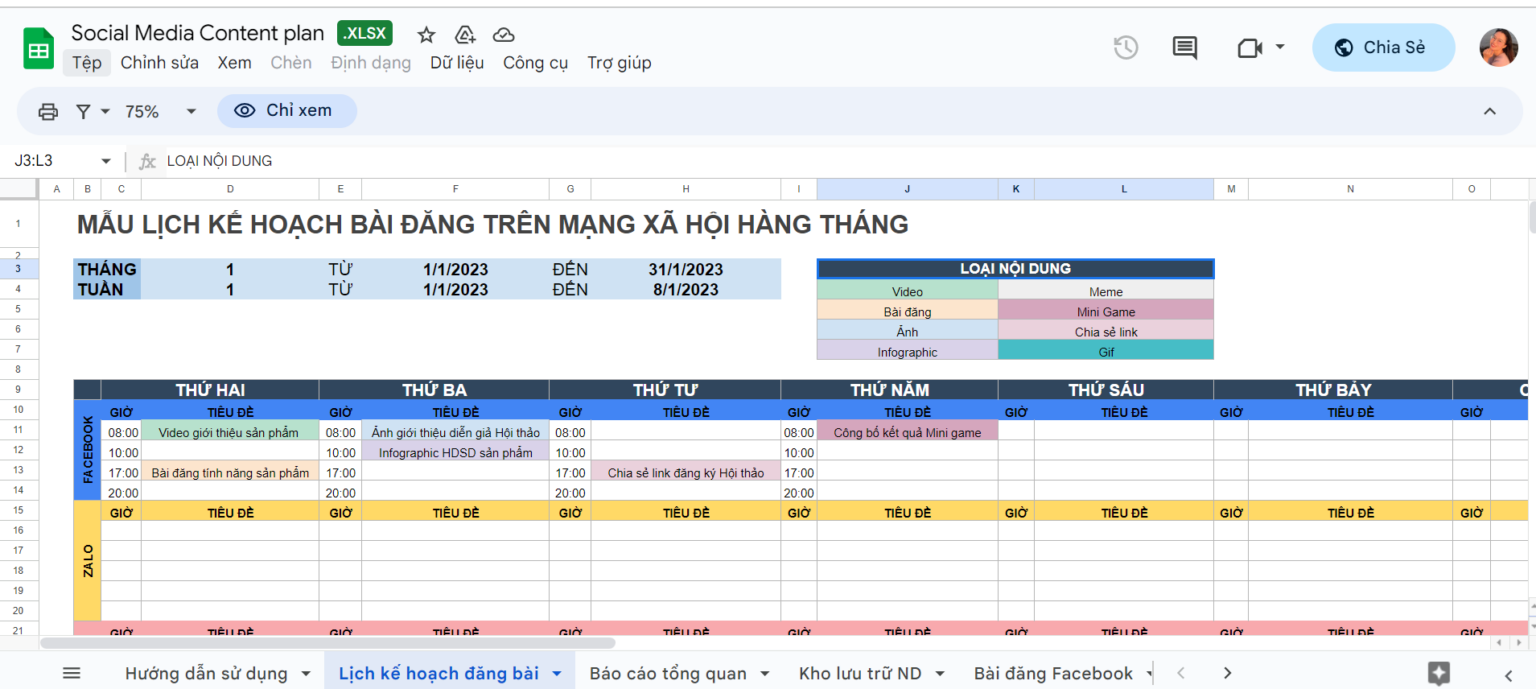Start a Meet call via camera icon
This screenshot has width=1536, height=689.
1250,46
